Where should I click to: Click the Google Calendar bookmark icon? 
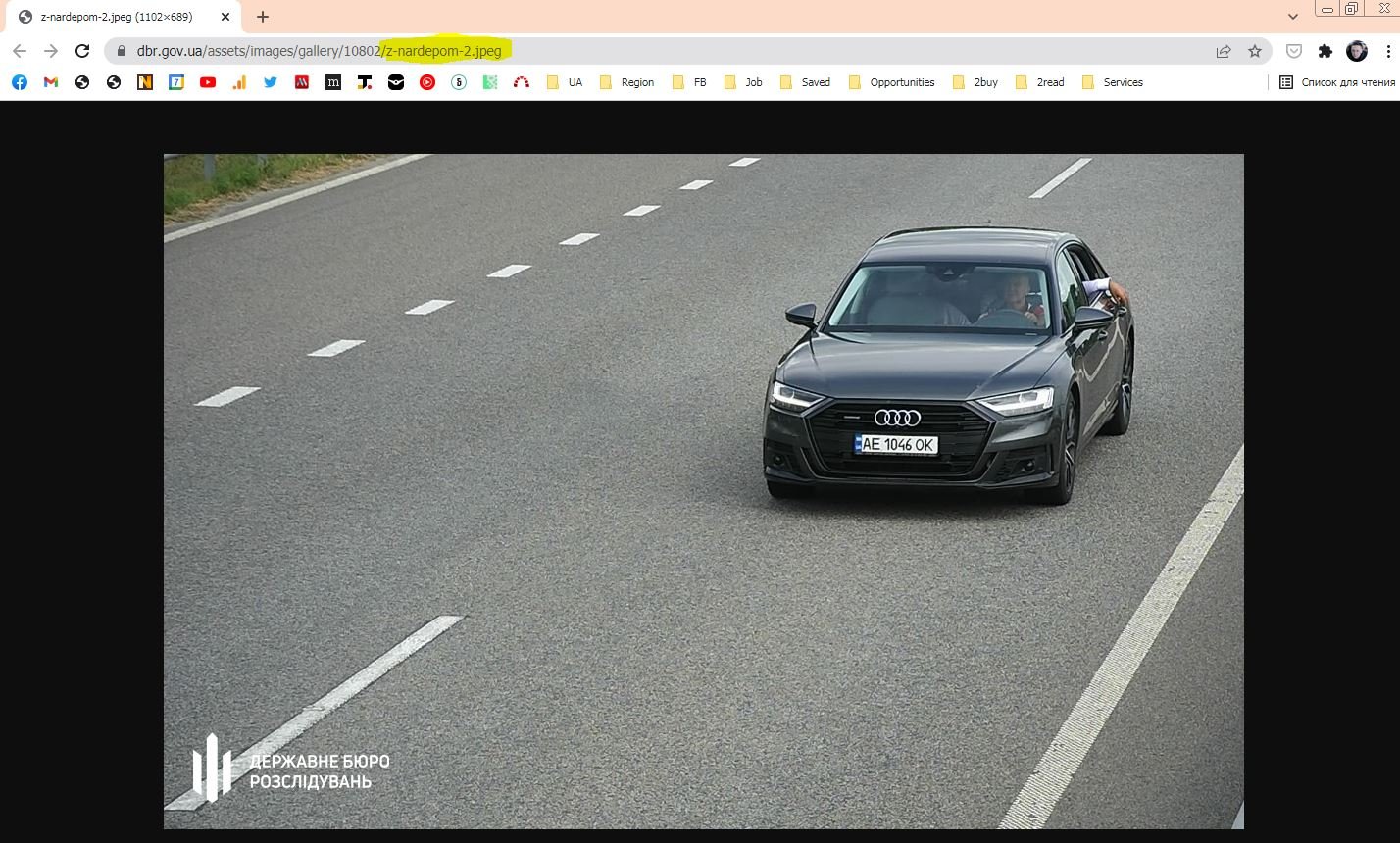pos(176,82)
